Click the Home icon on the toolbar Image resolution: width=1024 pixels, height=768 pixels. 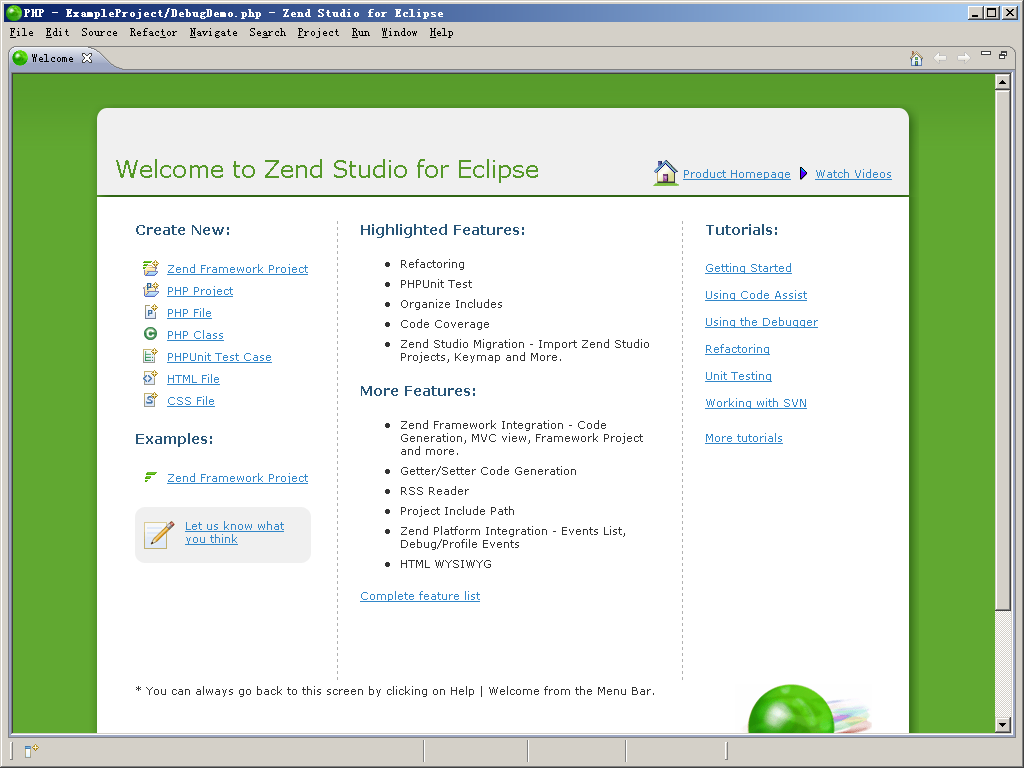[916, 58]
